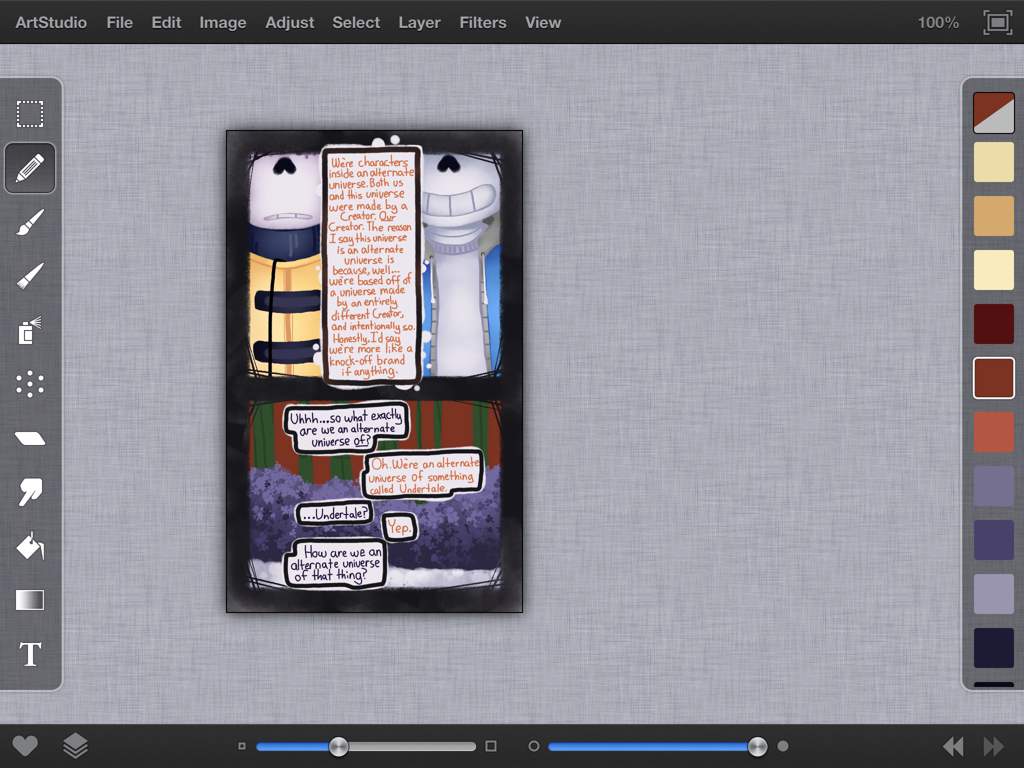Pick the dark indigo purple swatch
This screenshot has height=768, width=1024.
pos(993,539)
